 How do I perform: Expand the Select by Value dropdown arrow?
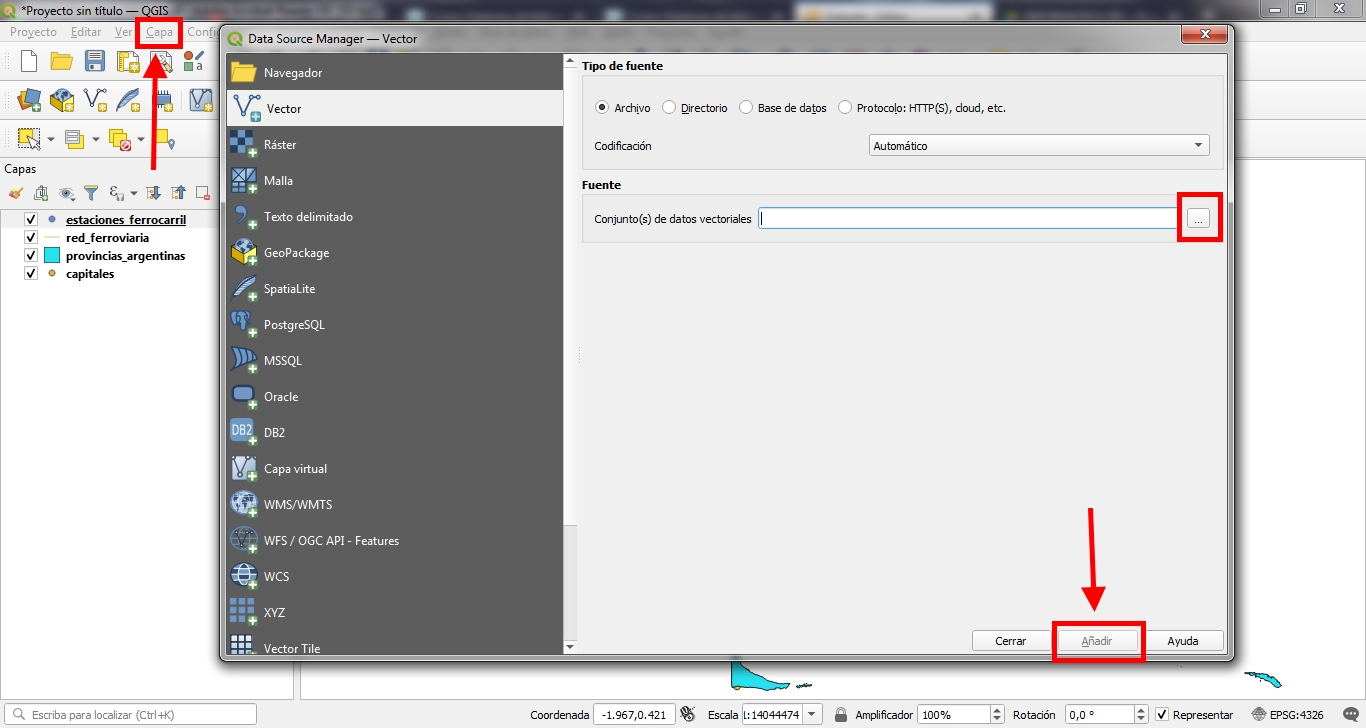click(96, 139)
